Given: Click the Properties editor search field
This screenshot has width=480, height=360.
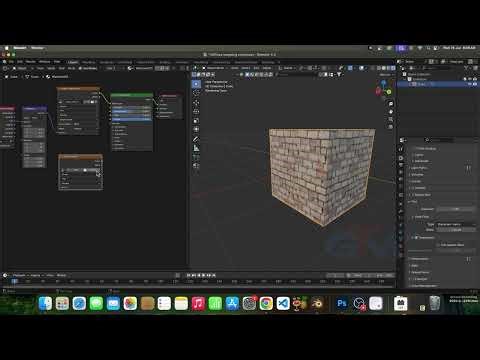Looking at the screenshot, I should (x=439, y=140).
